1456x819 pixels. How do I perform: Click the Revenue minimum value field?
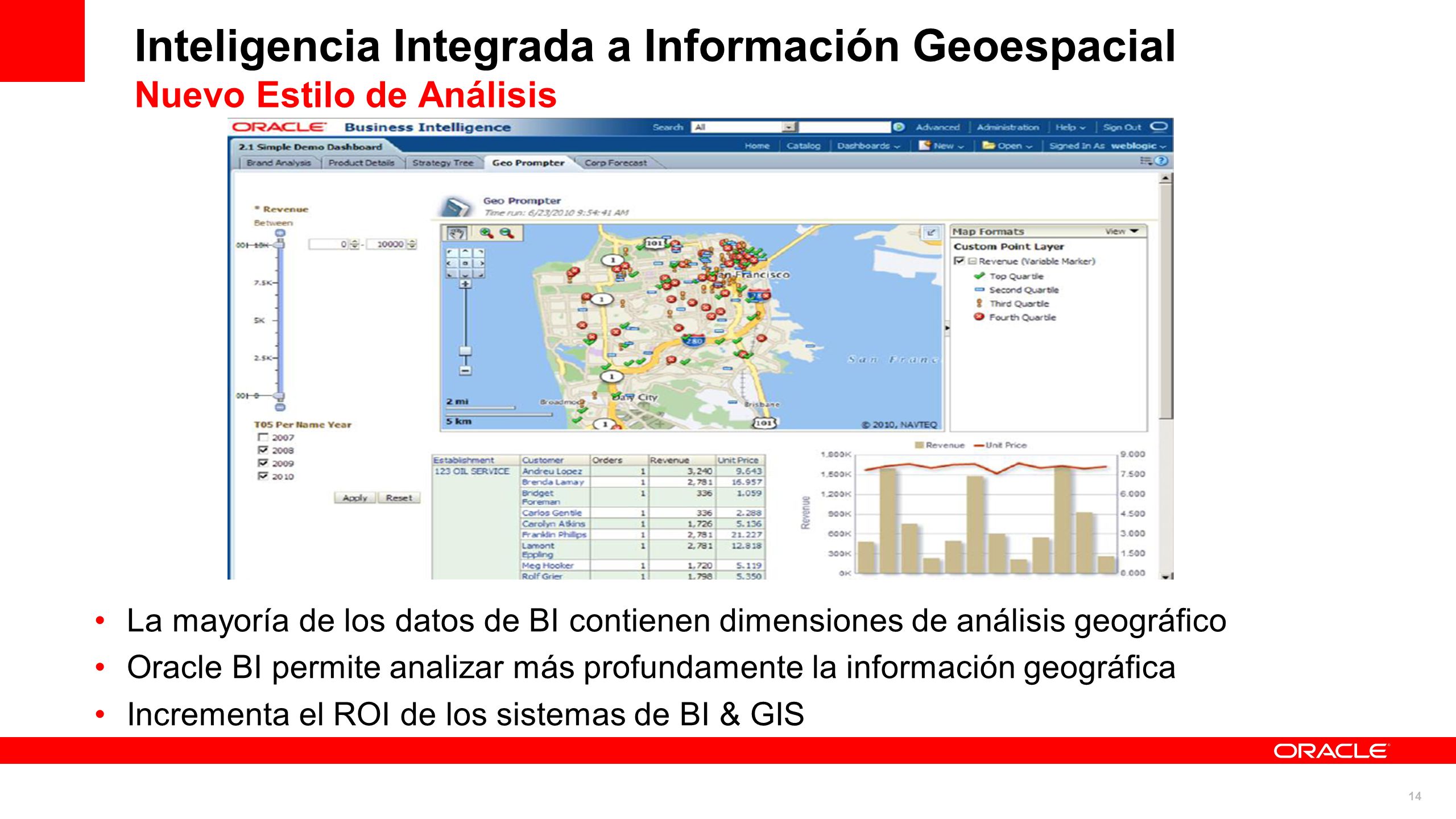tap(329, 244)
